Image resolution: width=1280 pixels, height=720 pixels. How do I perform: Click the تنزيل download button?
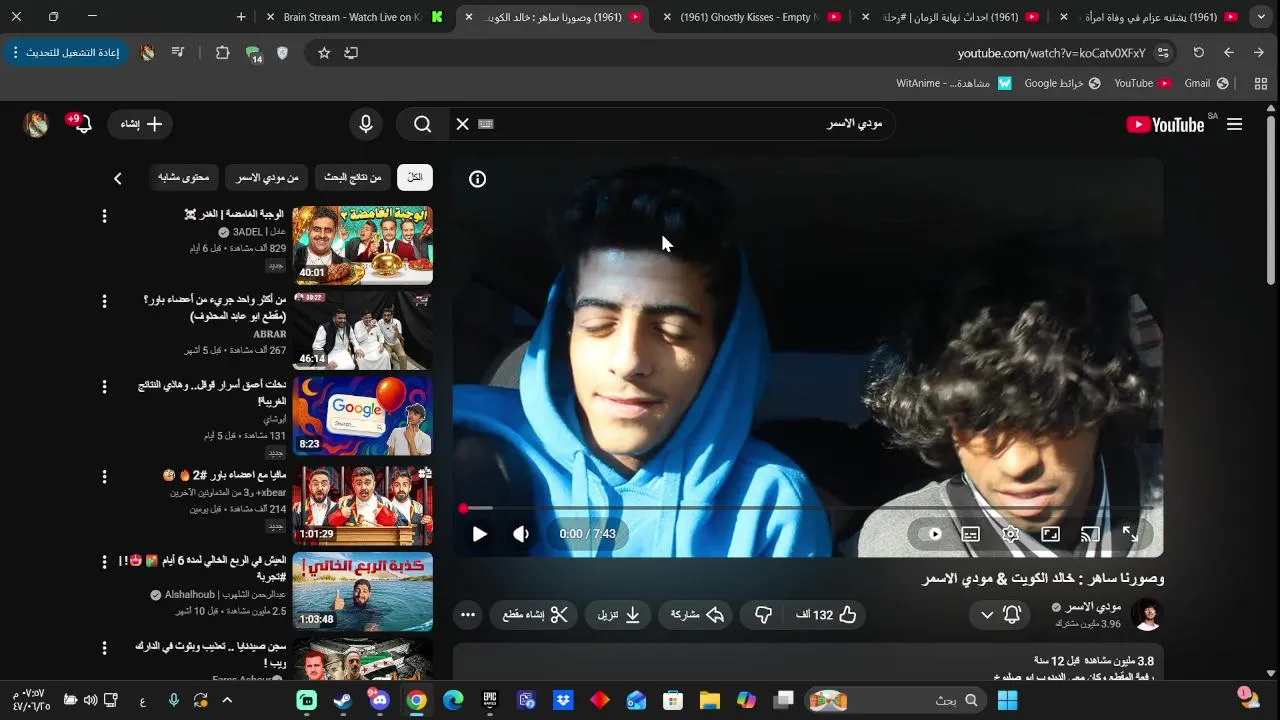point(619,615)
